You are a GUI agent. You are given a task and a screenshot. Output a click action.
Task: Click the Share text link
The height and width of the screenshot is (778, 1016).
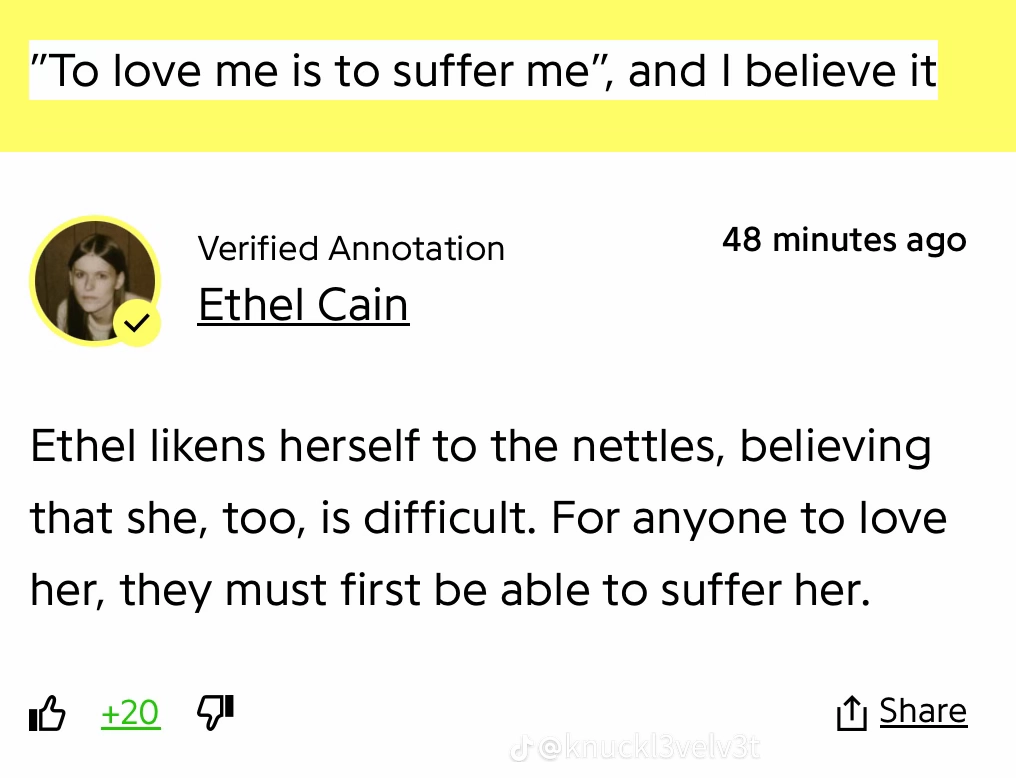(x=923, y=711)
